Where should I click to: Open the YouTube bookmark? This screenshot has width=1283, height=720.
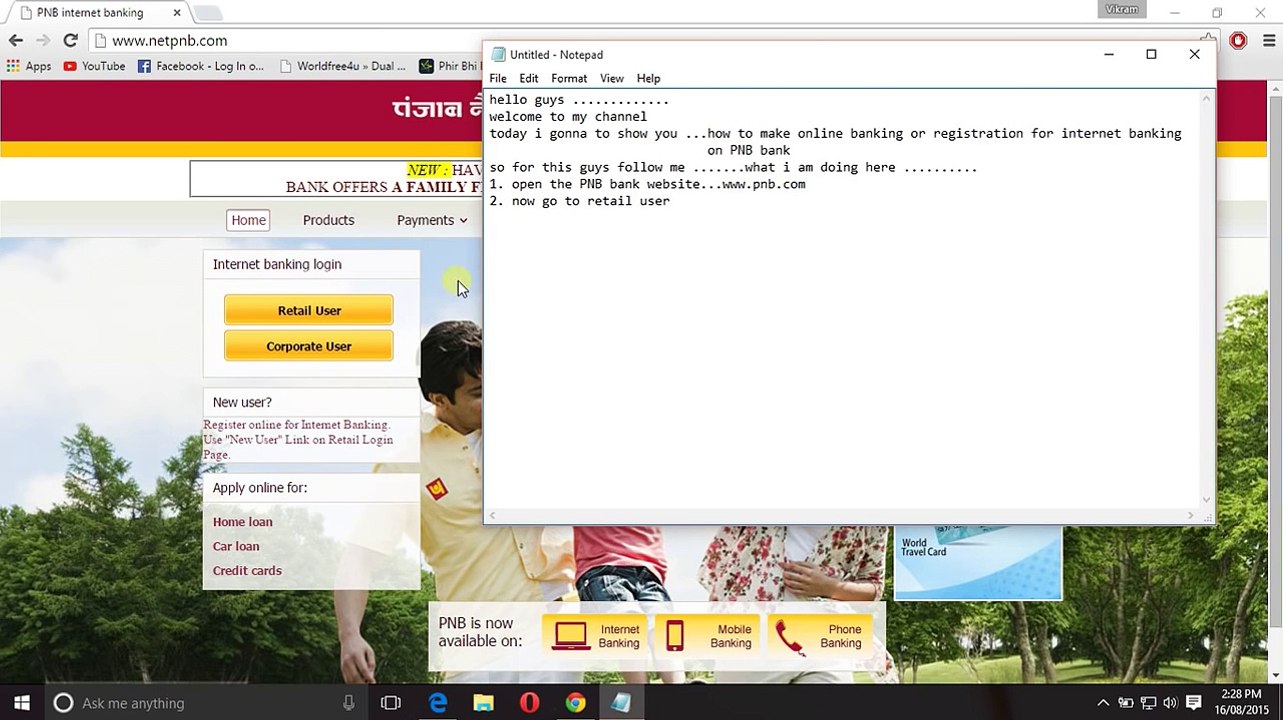pyautogui.click(x=94, y=66)
